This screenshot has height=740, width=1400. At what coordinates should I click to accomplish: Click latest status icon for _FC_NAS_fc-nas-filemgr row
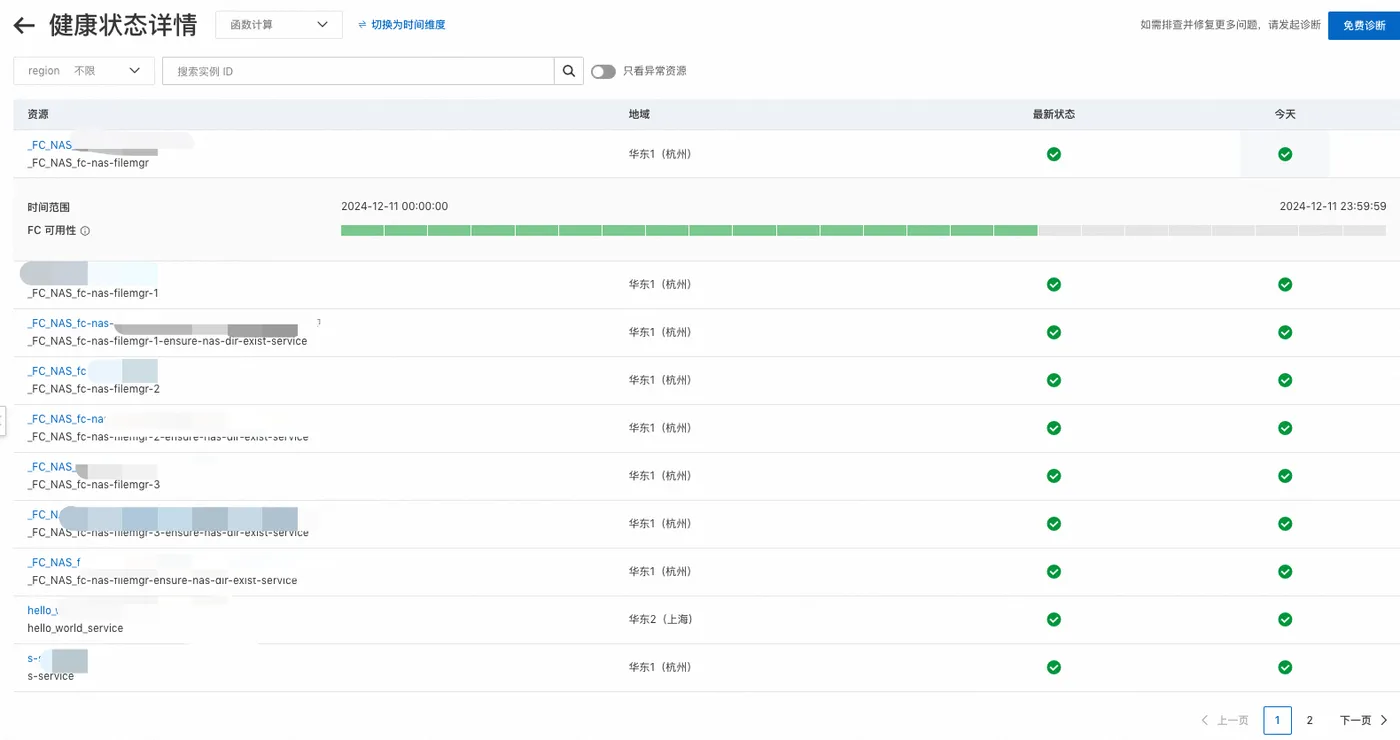pyautogui.click(x=1053, y=154)
